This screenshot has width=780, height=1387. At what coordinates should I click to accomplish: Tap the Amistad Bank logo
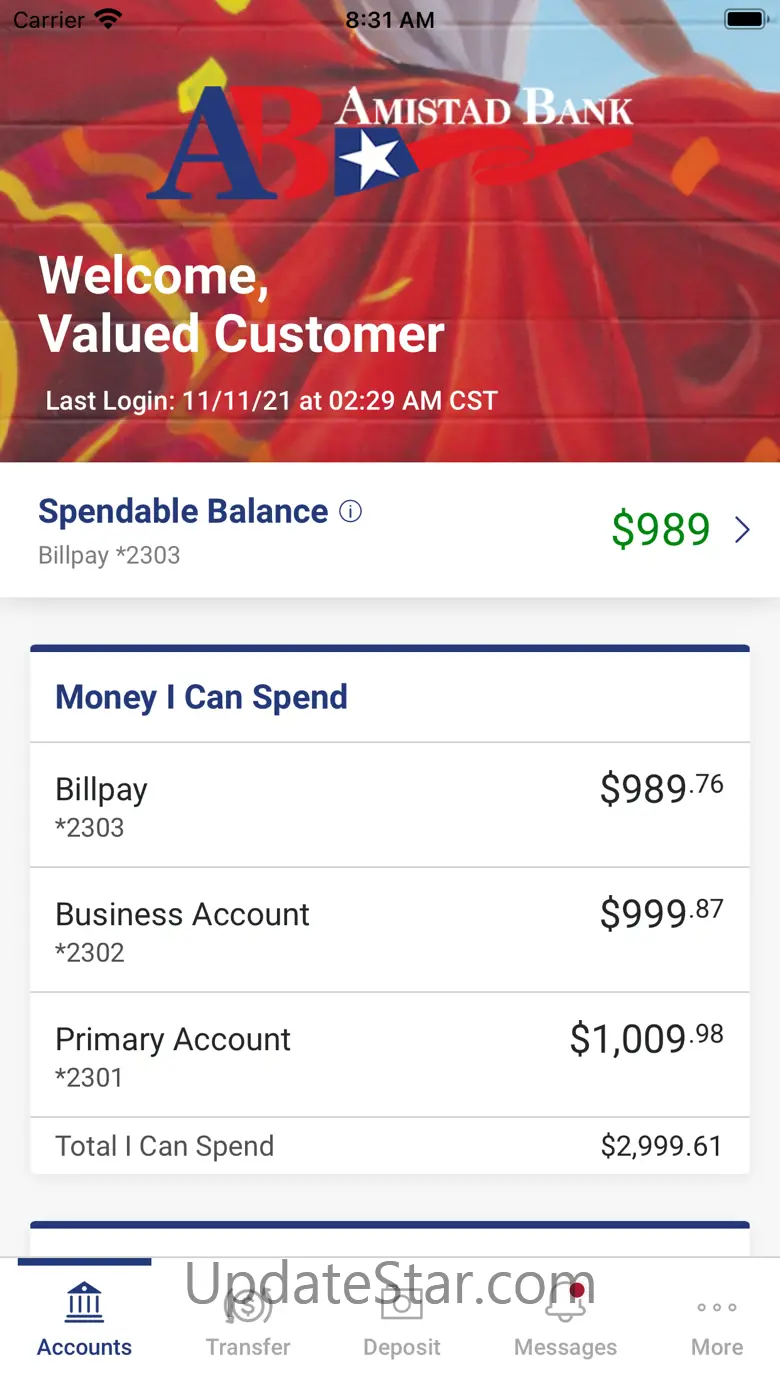pyautogui.click(x=390, y=142)
